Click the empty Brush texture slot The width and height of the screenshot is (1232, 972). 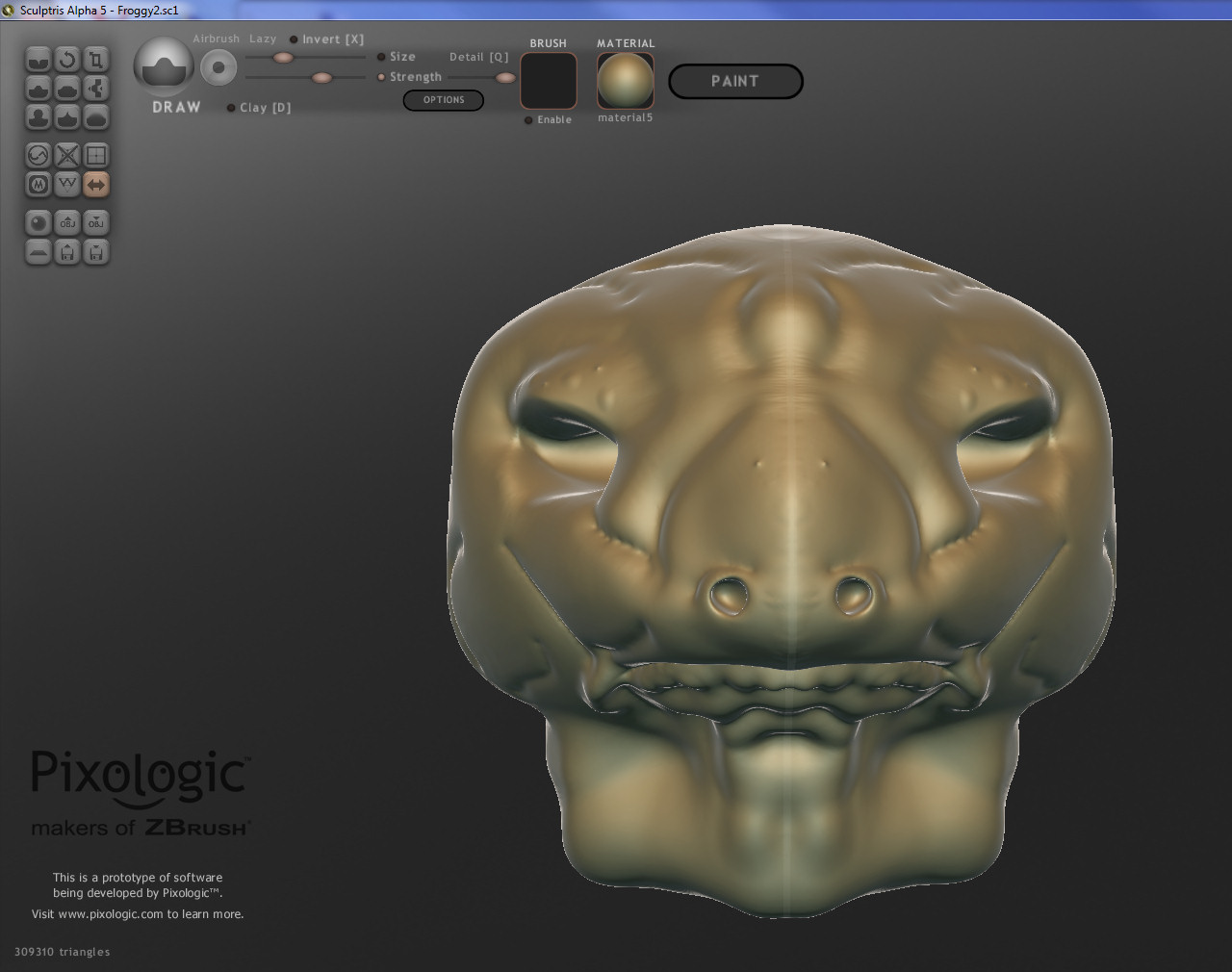(549, 81)
